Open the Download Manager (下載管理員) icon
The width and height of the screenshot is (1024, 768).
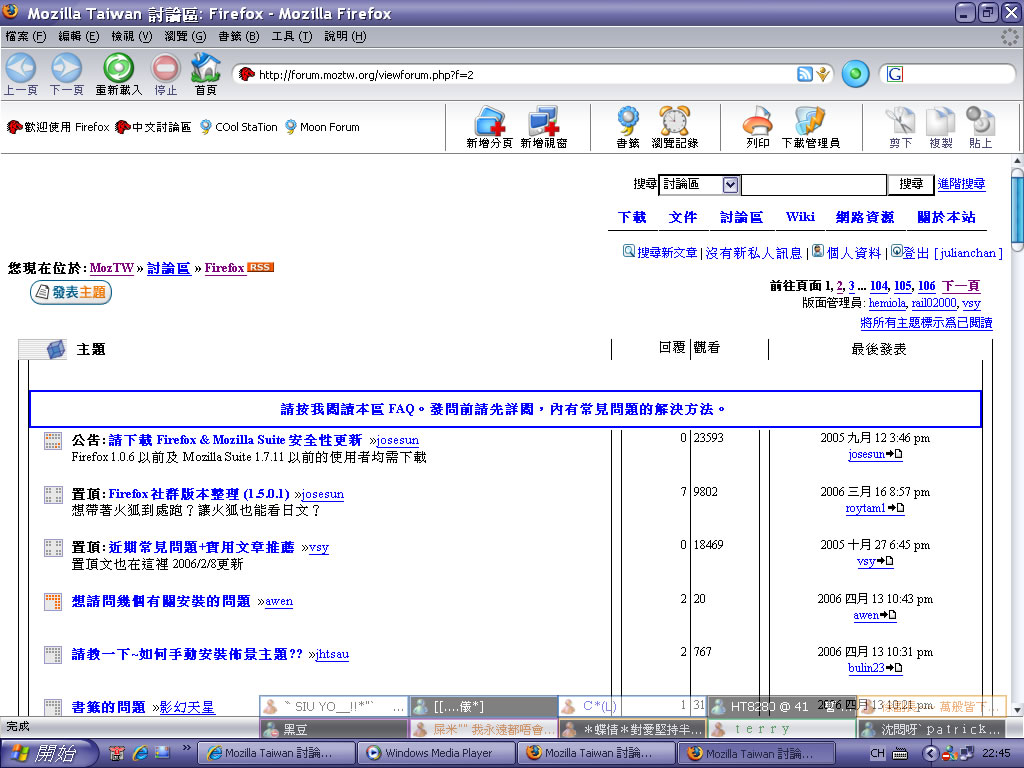tap(809, 122)
